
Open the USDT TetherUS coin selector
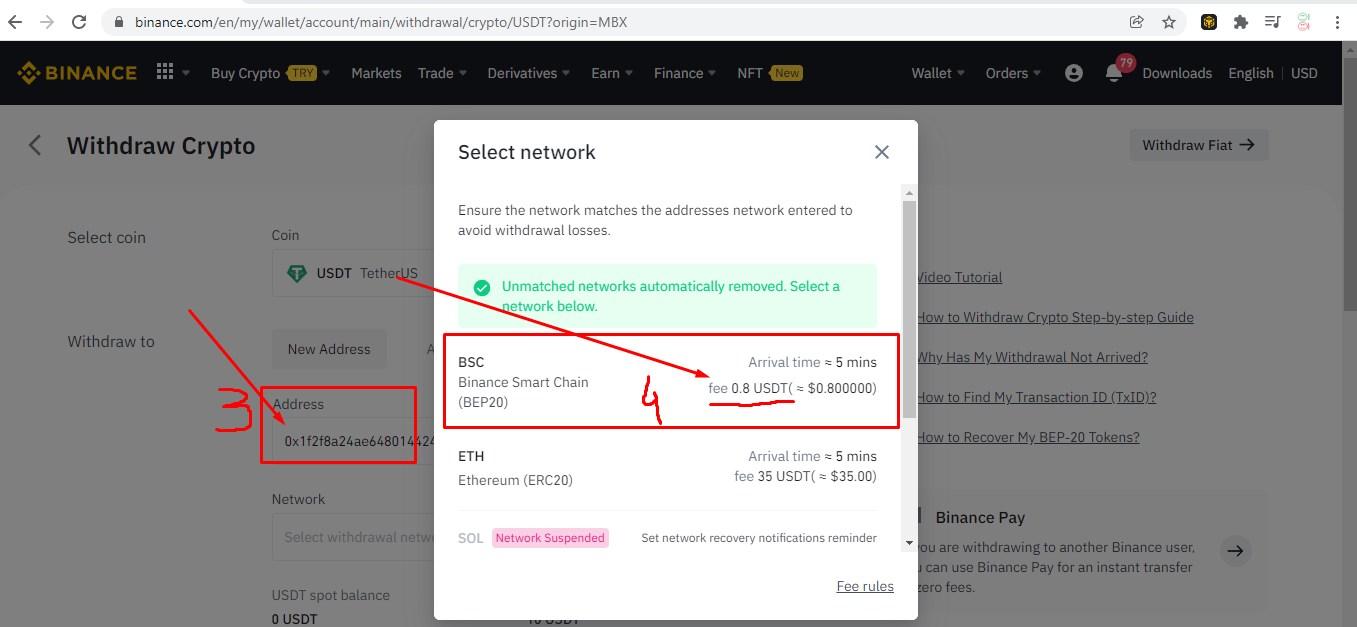pos(353,273)
